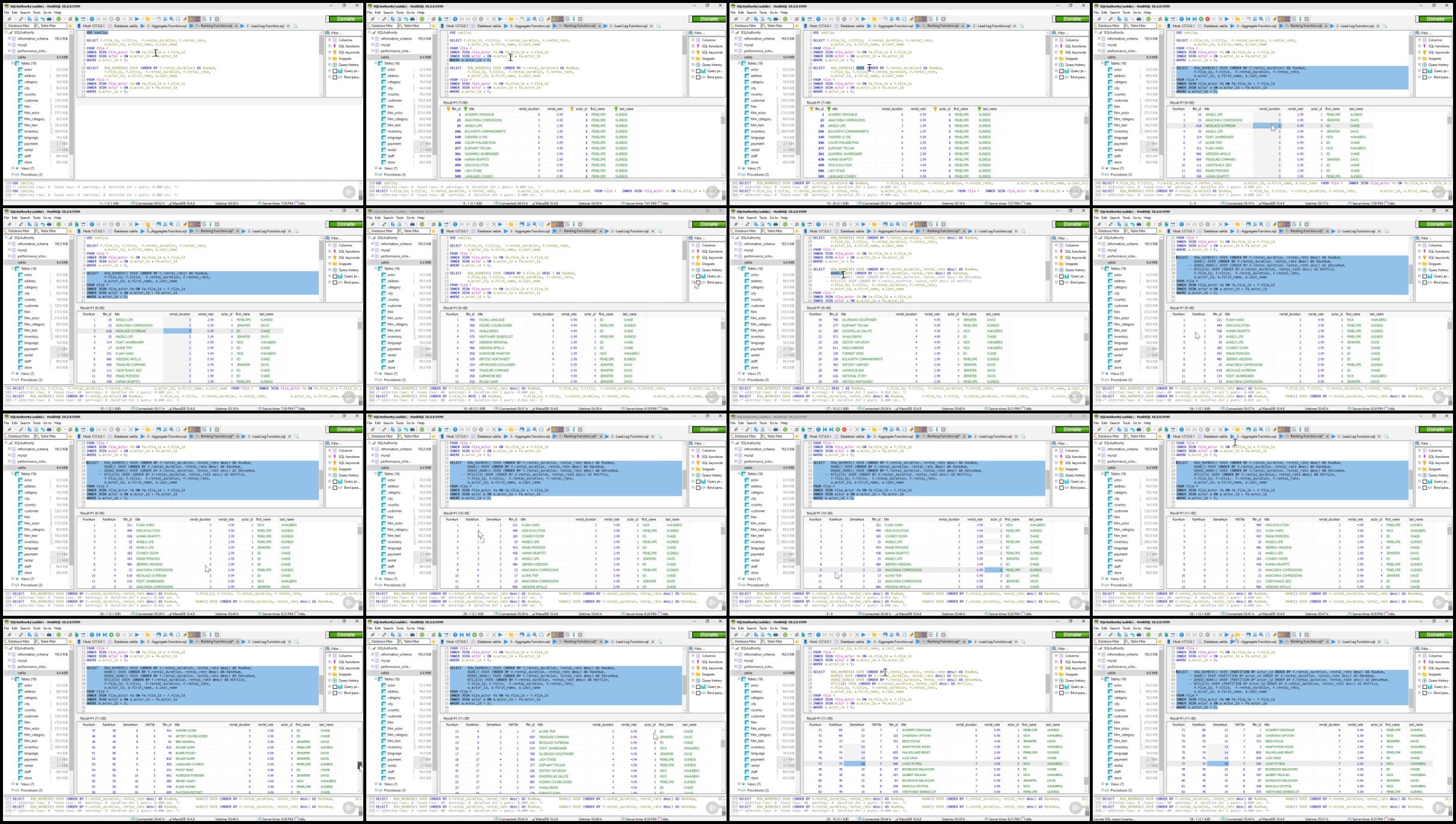Image resolution: width=1456 pixels, height=824 pixels.
Task: Switch to Lead Lag Function.sql tab, top-left window
Action: click(265, 26)
